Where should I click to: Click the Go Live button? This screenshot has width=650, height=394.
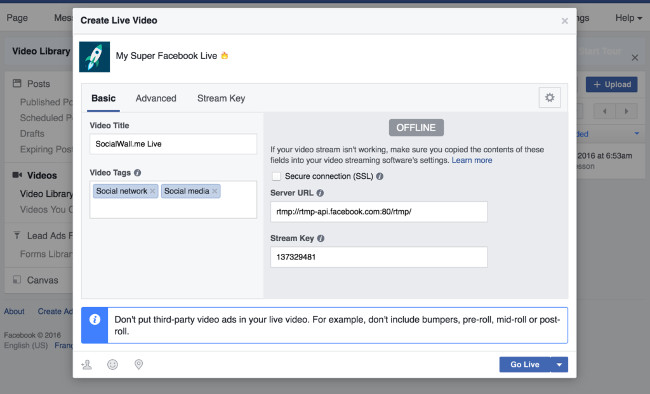525,365
